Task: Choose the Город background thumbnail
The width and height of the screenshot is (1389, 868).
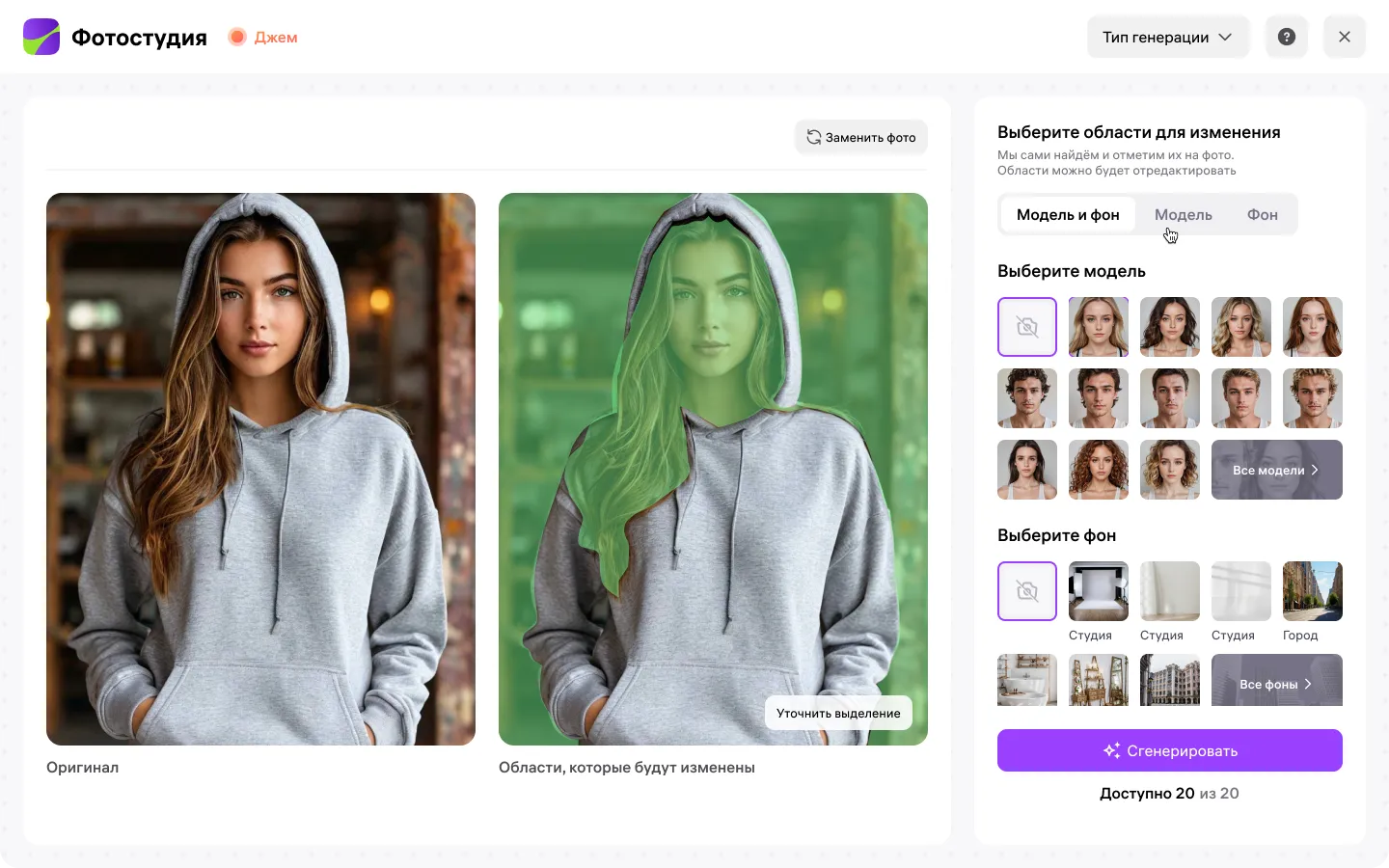Action: point(1312,591)
